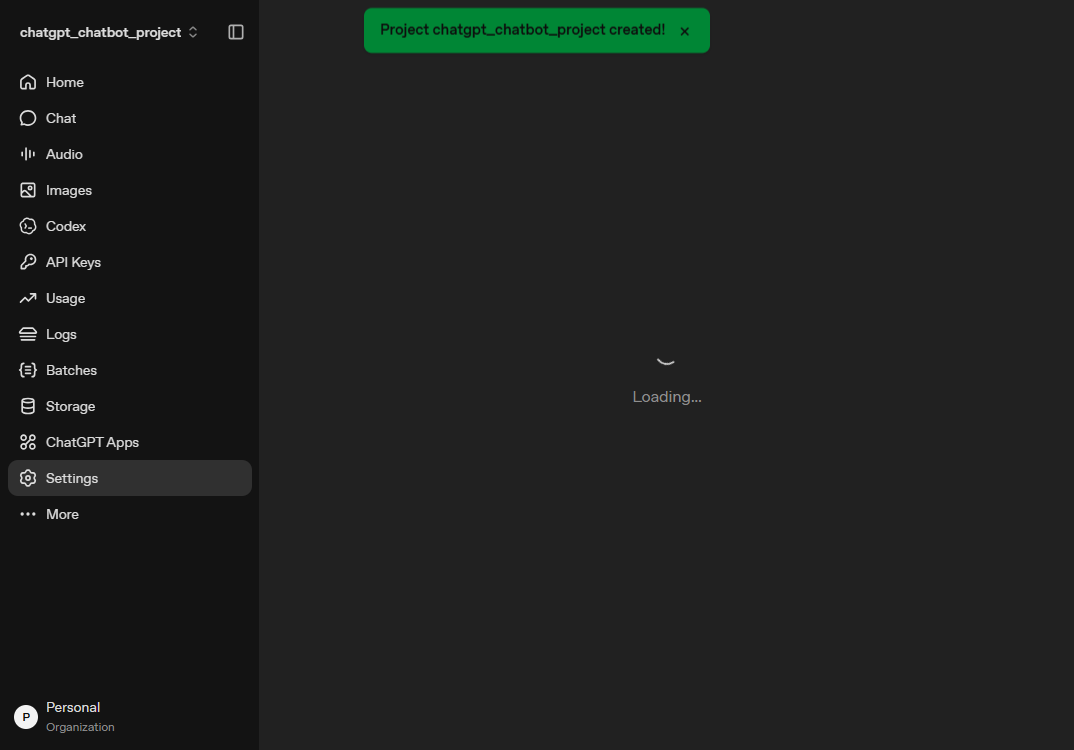The image size is (1074, 750).
Task: Dismiss the project created notification
Action: point(684,31)
